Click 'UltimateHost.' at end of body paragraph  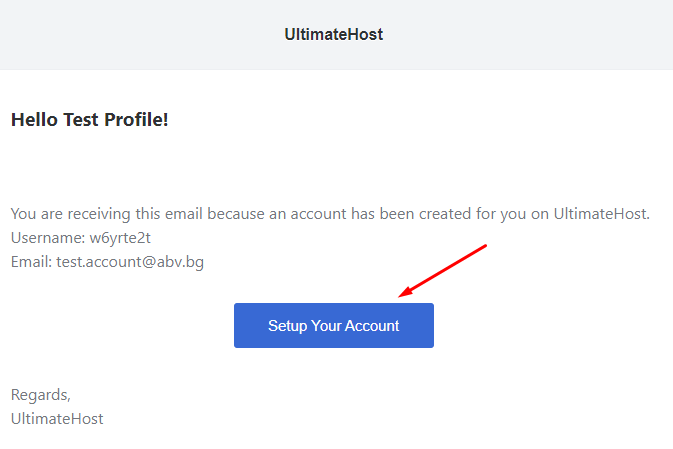[x=602, y=214]
